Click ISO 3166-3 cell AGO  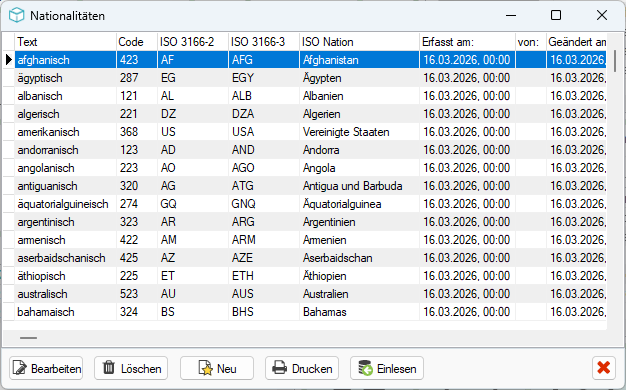point(264,168)
